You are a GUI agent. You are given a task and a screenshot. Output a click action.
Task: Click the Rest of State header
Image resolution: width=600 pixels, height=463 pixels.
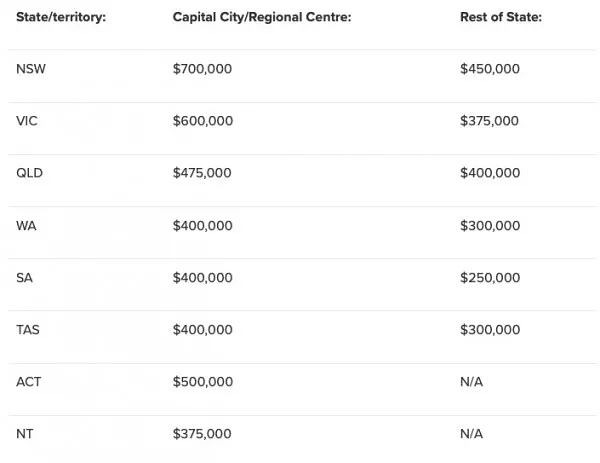coord(501,17)
